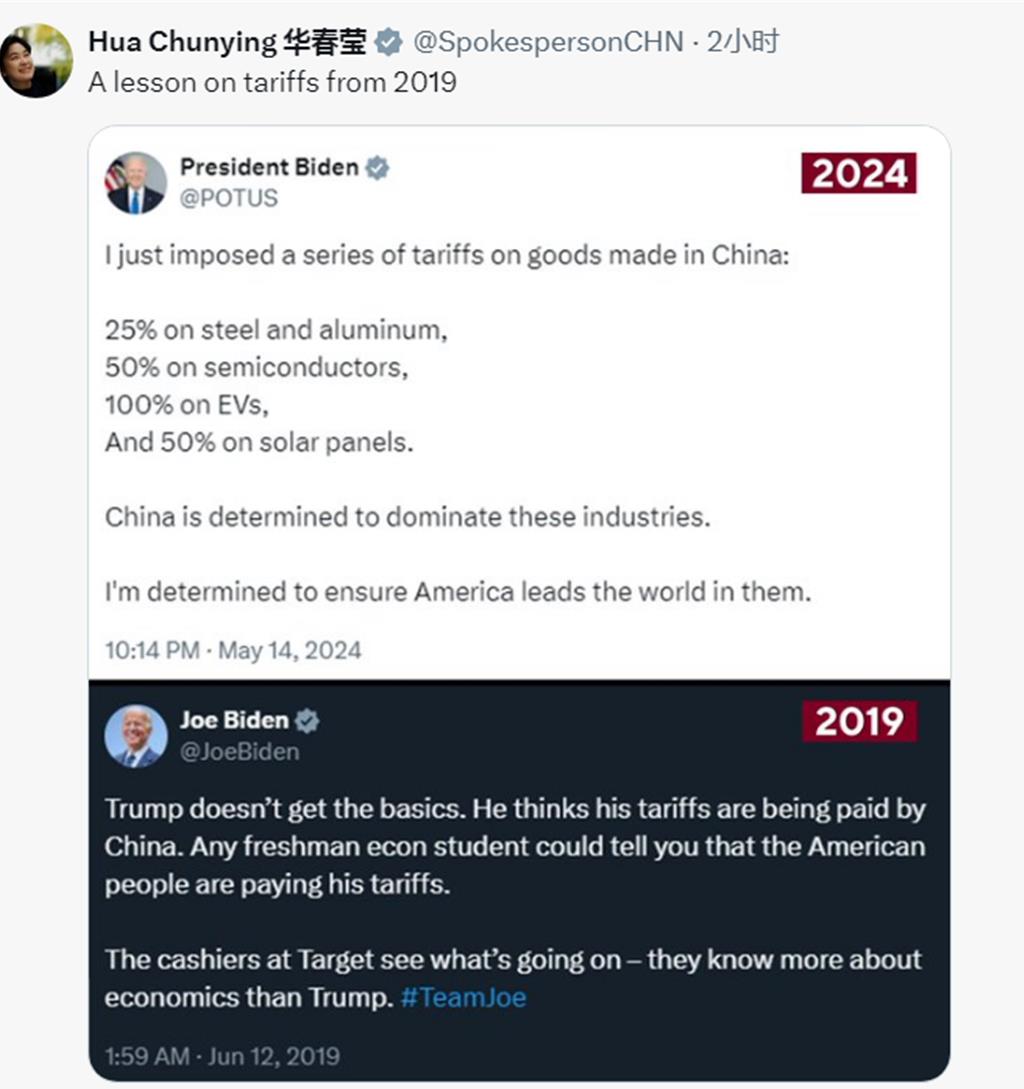This screenshot has height=1089, width=1024.
Task: Open the President Biden account name
Action: 268,167
